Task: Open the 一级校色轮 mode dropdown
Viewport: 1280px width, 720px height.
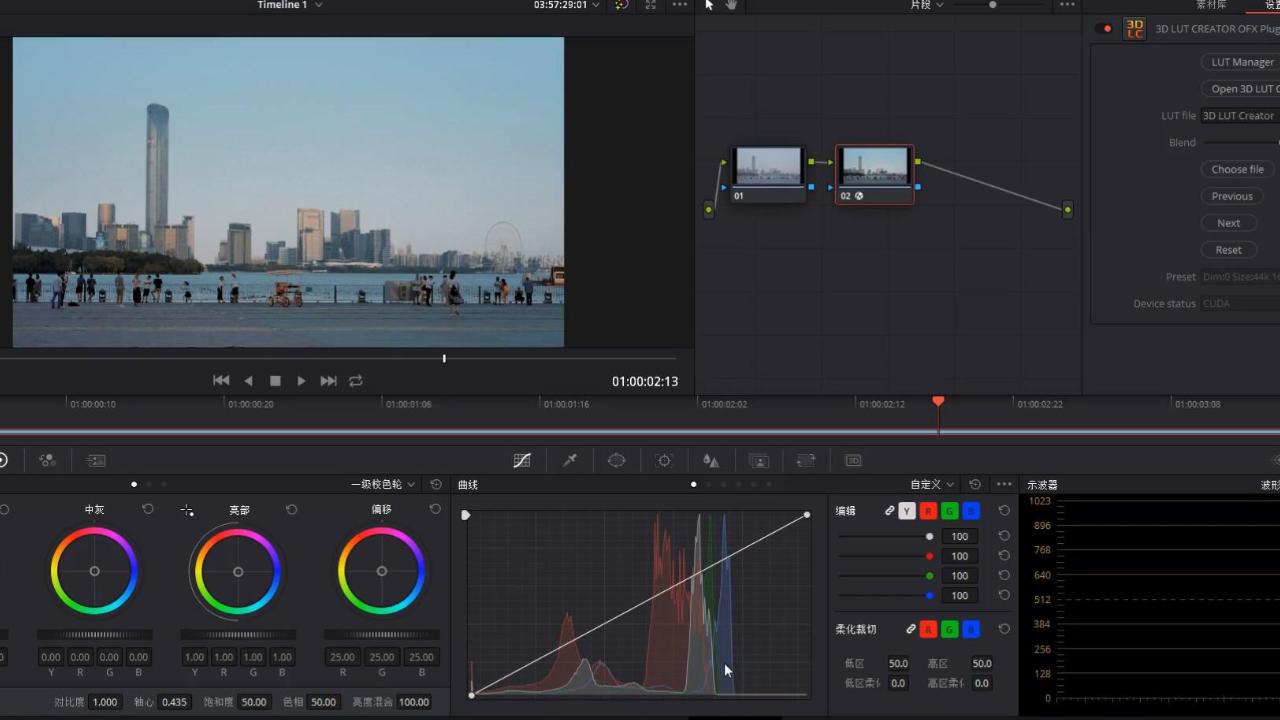Action: coord(383,484)
